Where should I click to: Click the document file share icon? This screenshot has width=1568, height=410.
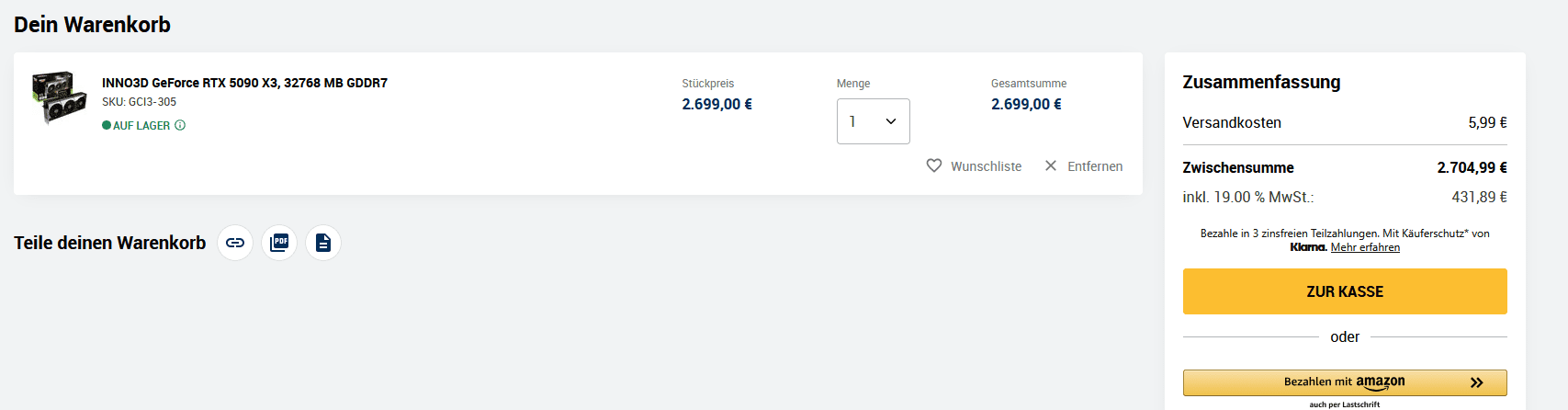pyautogui.click(x=323, y=243)
